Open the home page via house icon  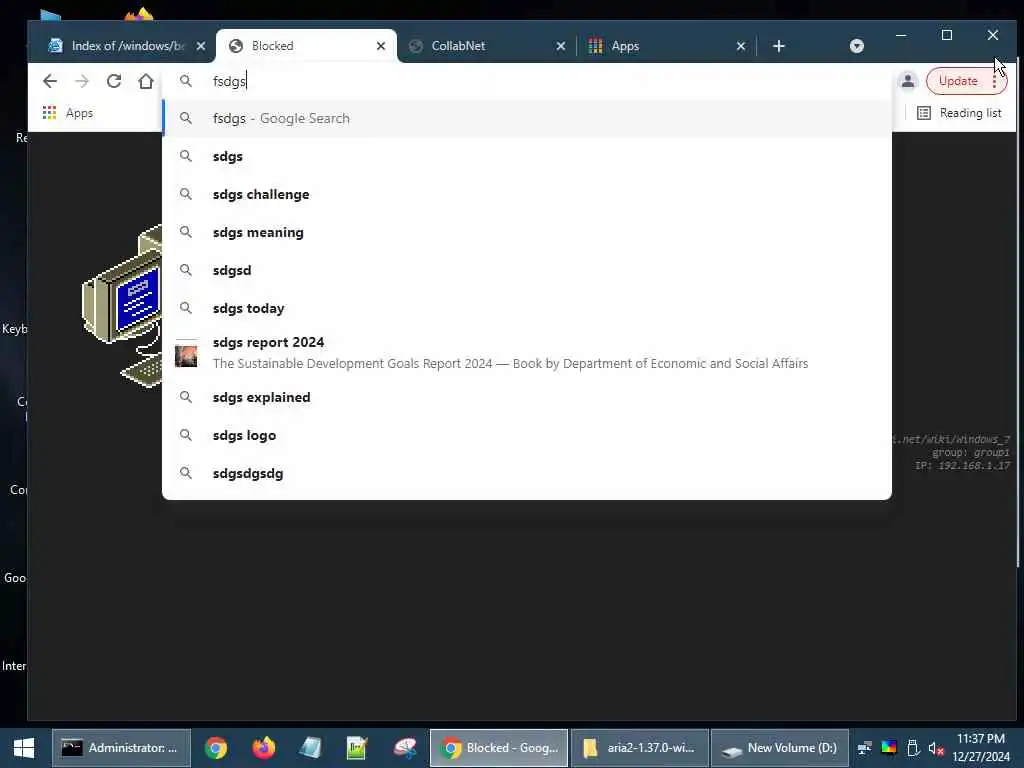pos(146,81)
